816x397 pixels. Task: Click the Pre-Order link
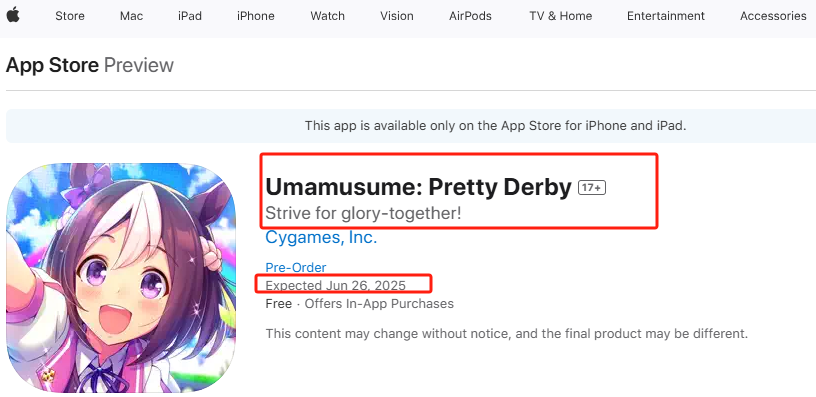click(296, 267)
